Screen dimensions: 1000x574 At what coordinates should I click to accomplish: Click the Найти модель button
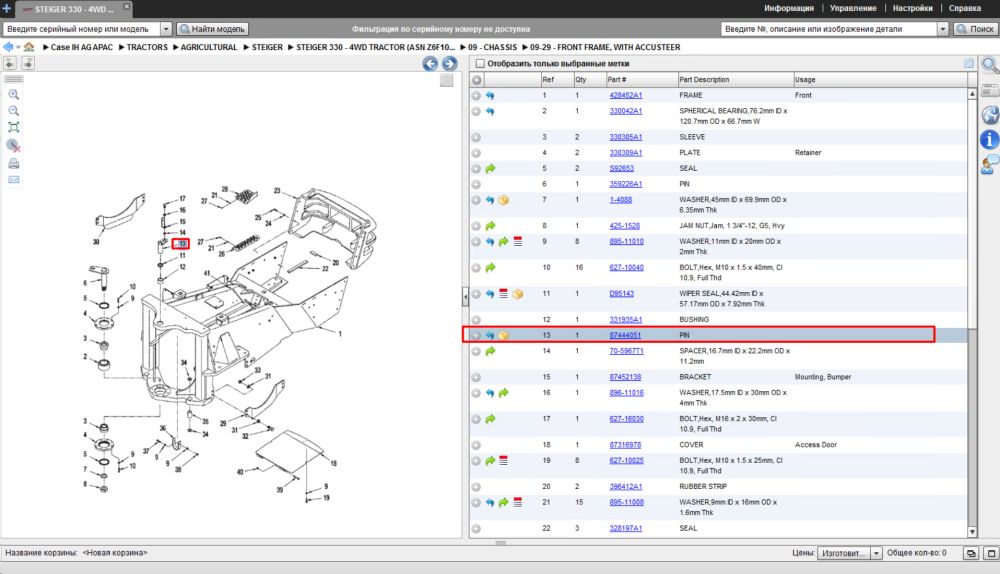click(212, 29)
